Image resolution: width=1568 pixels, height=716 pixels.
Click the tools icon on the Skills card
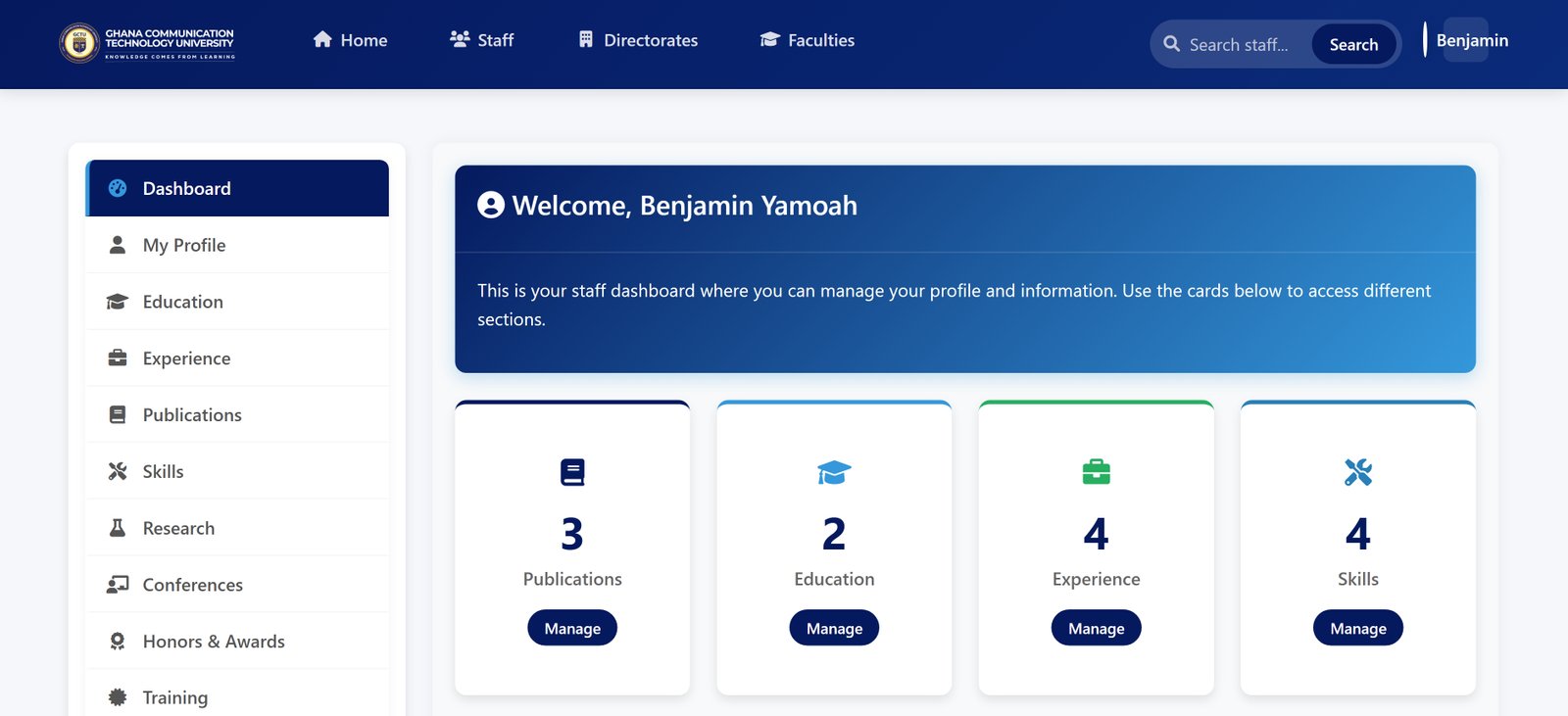point(1357,472)
